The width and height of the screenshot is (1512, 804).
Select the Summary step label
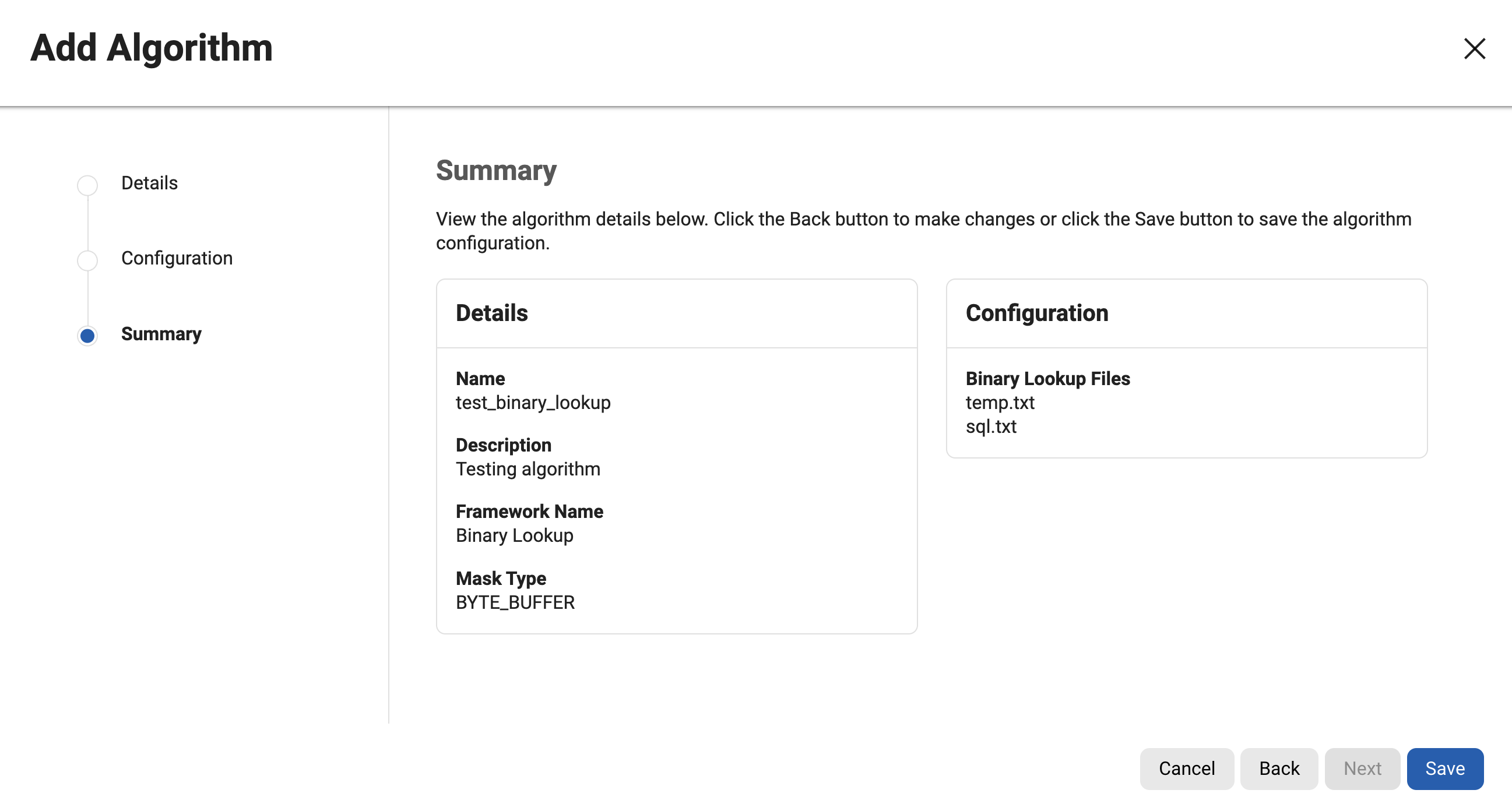click(161, 334)
